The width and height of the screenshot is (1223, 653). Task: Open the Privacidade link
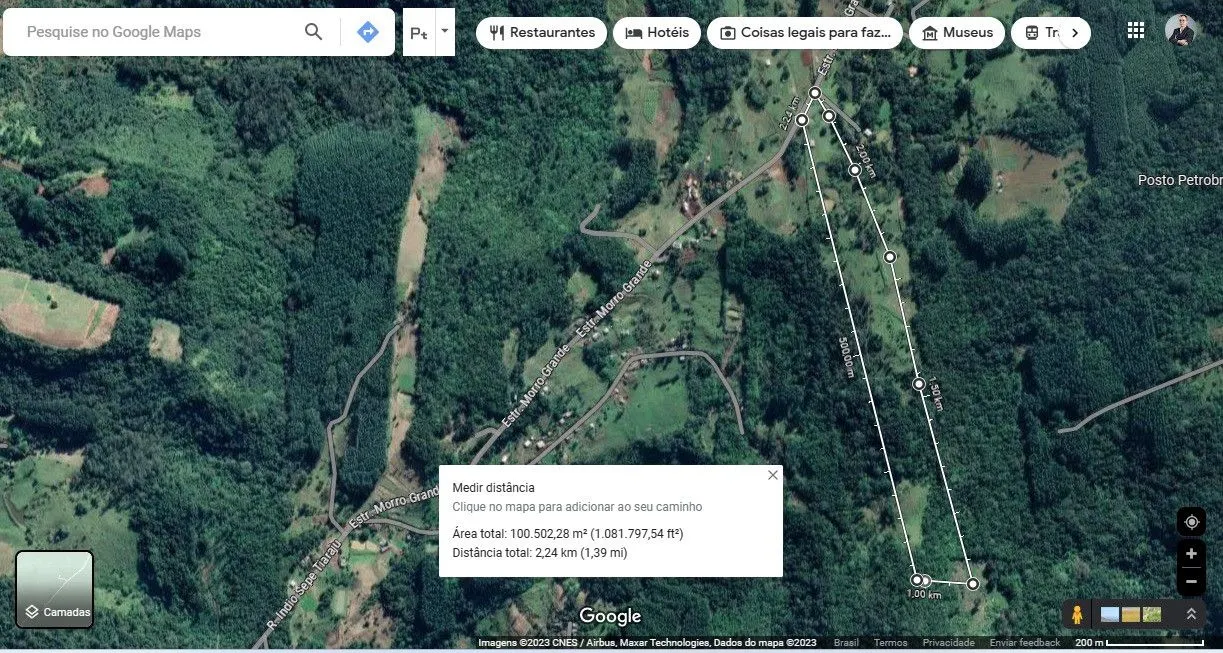point(948,643)
